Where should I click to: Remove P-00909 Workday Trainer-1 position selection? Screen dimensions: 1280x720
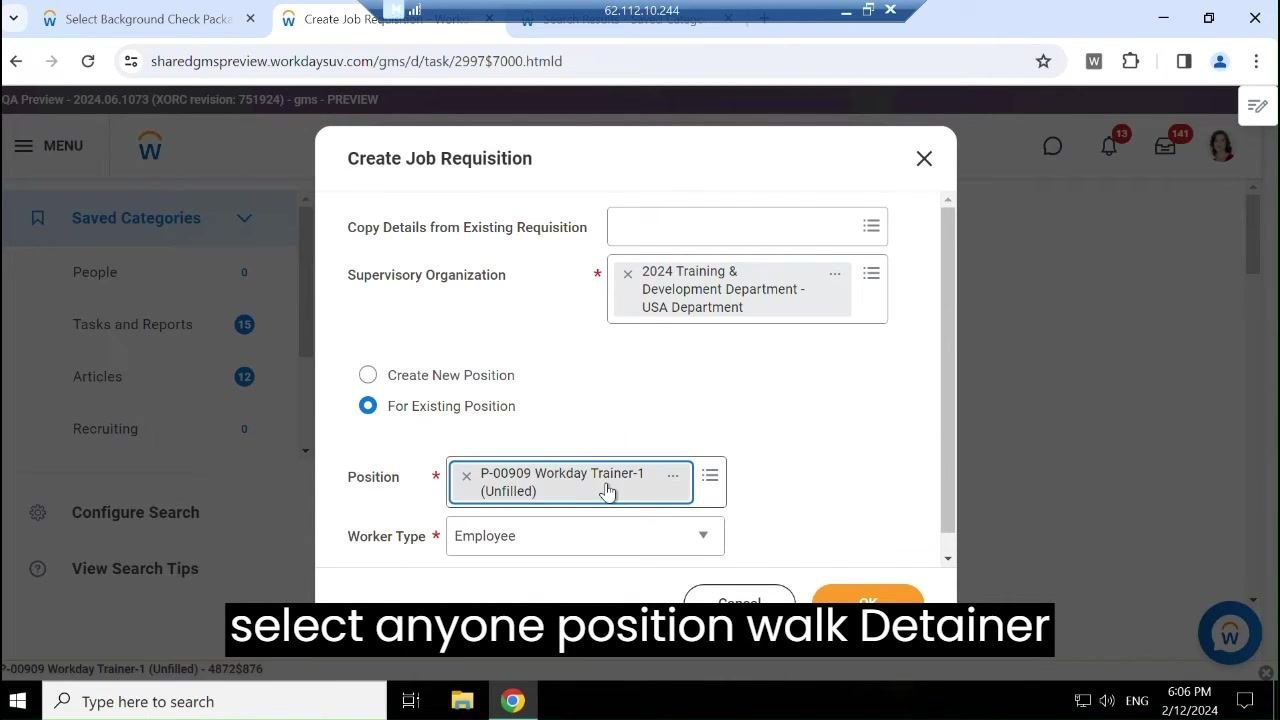(x=466, y=477)
